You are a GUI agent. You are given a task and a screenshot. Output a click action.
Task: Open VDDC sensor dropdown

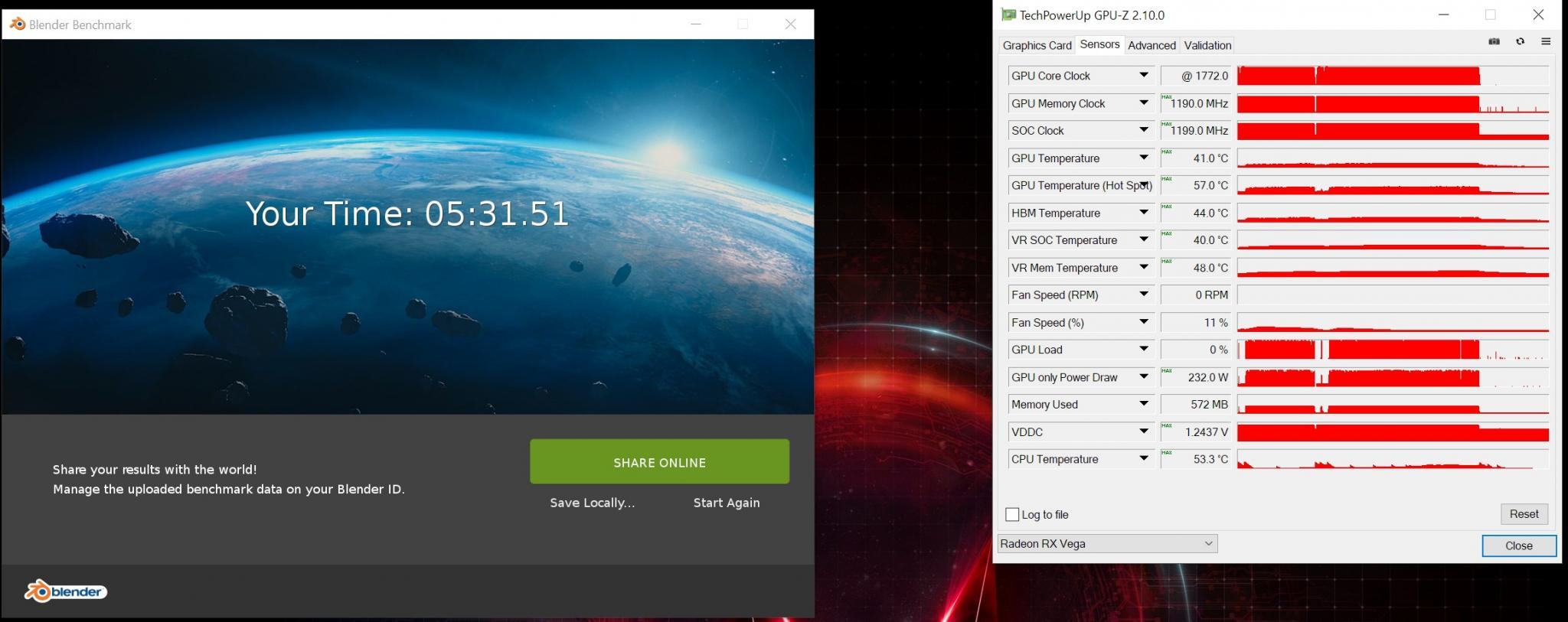click(1143, 431)
